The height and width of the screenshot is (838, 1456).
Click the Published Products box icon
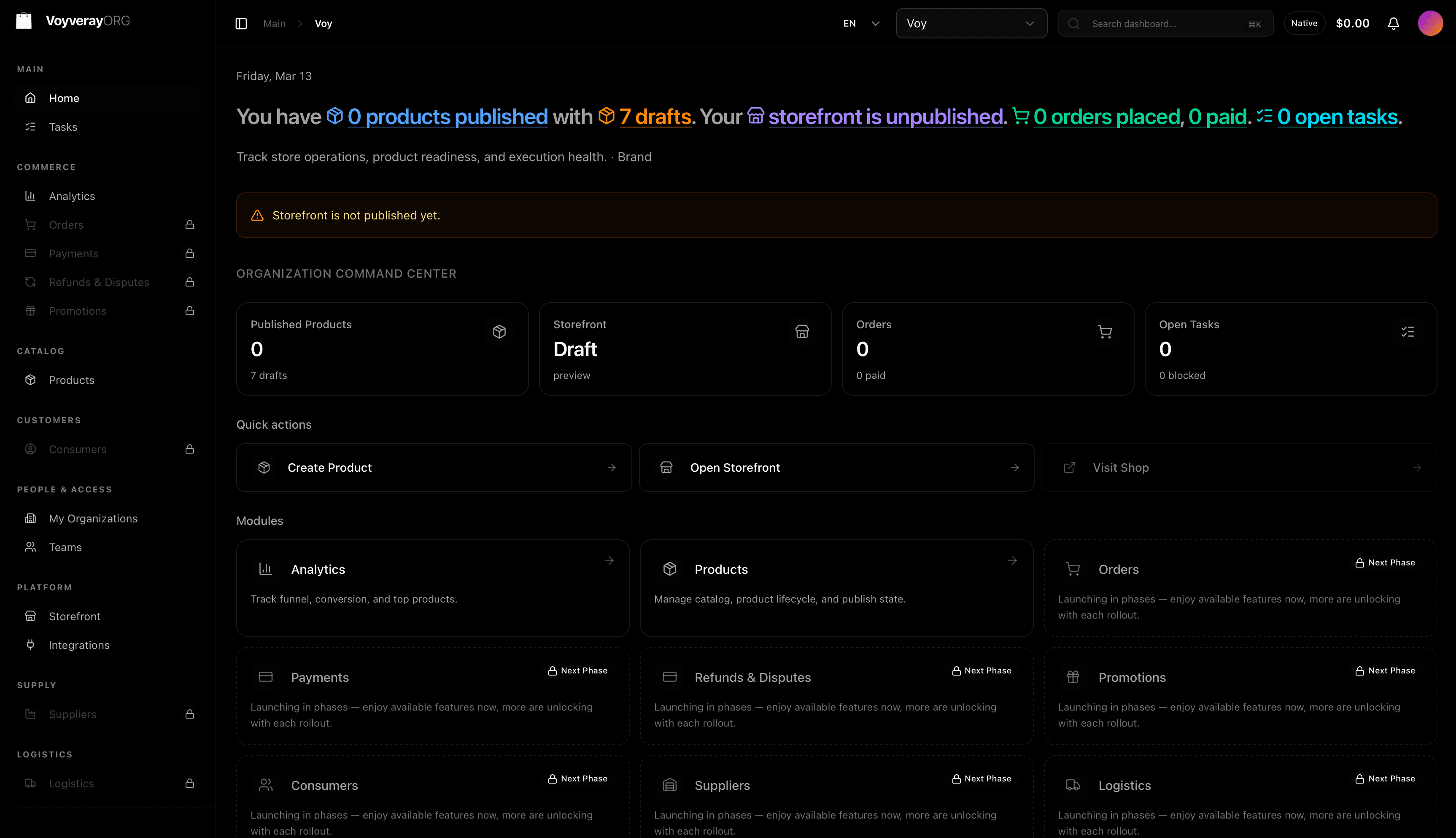click(499, 332)
